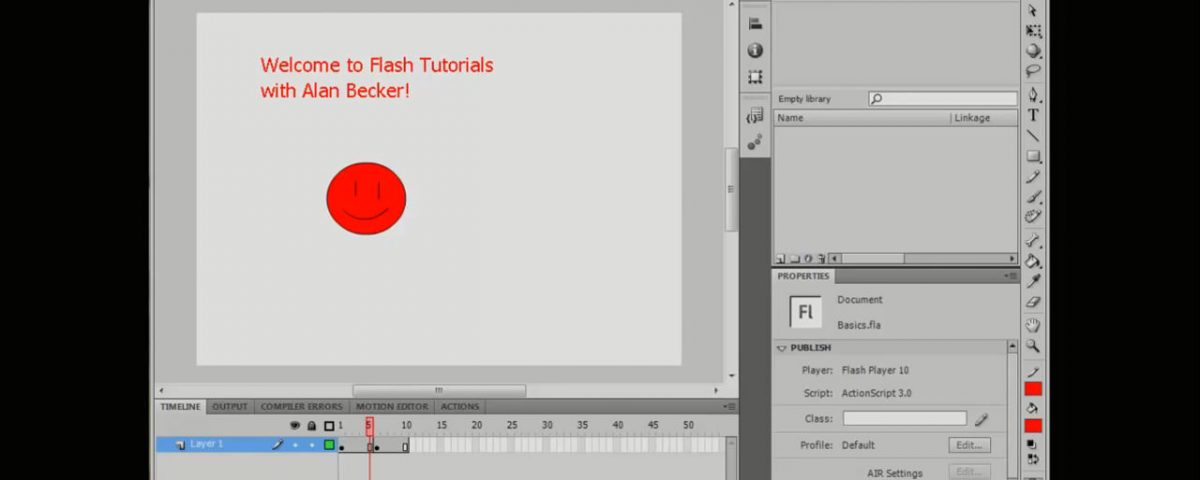Image resolution: width=1200 pixels, height=480 pixels.
Task: Toggle visibility dot for Layer 1
Action: coord(295,444)
